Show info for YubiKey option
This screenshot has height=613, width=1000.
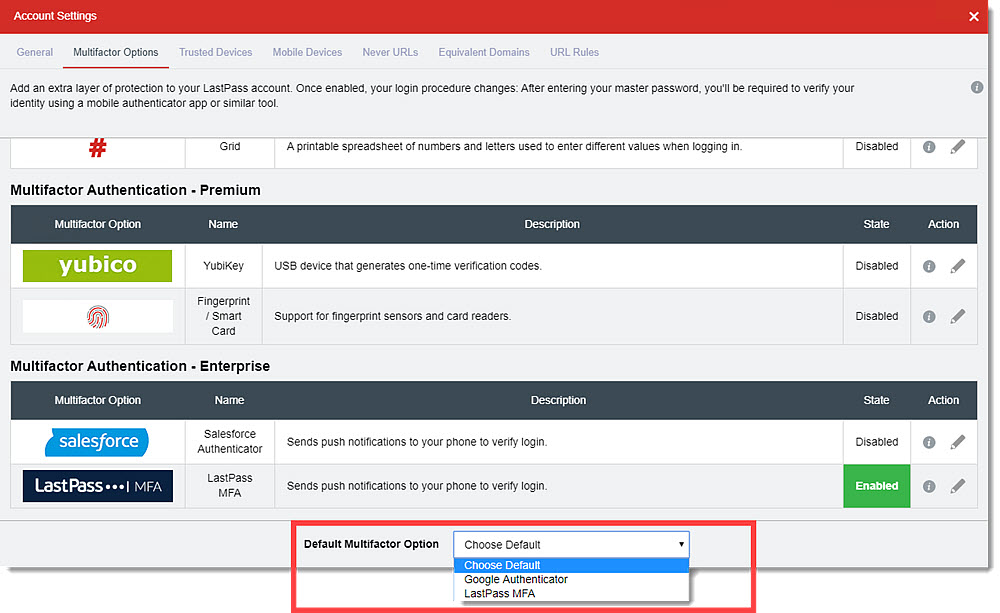coord(929,266)
